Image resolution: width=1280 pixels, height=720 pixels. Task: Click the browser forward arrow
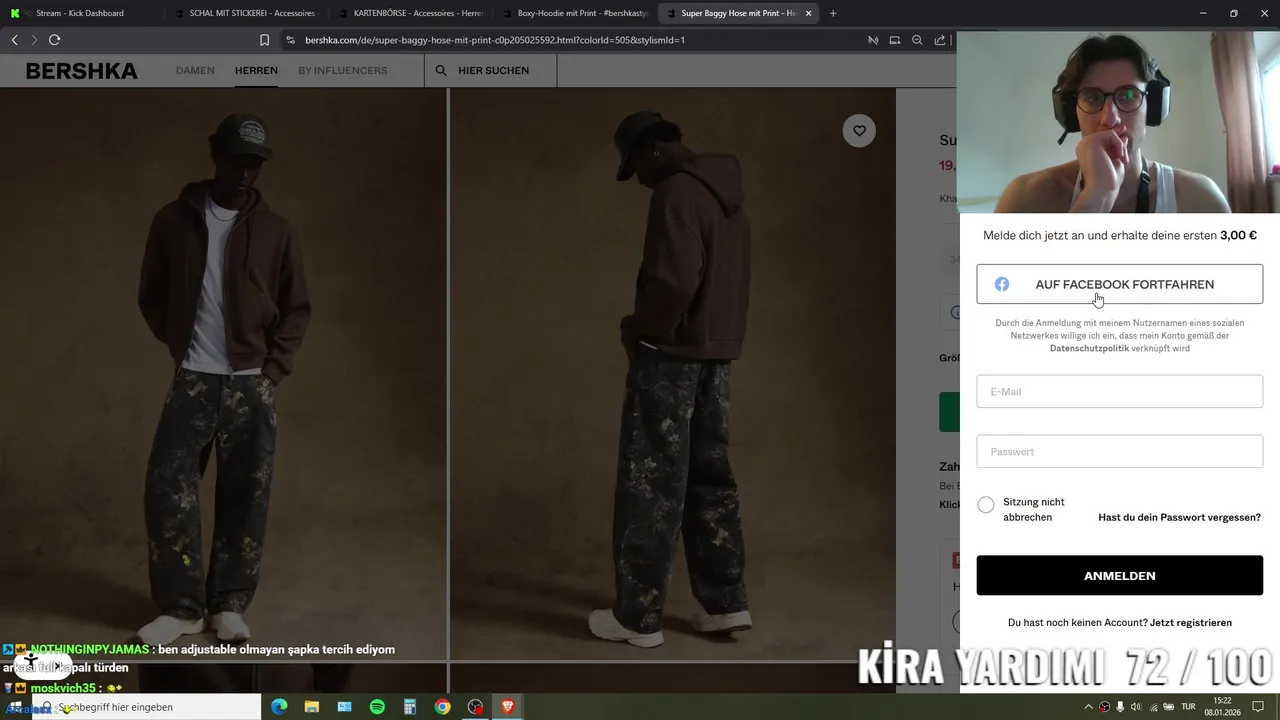point(34,40)
